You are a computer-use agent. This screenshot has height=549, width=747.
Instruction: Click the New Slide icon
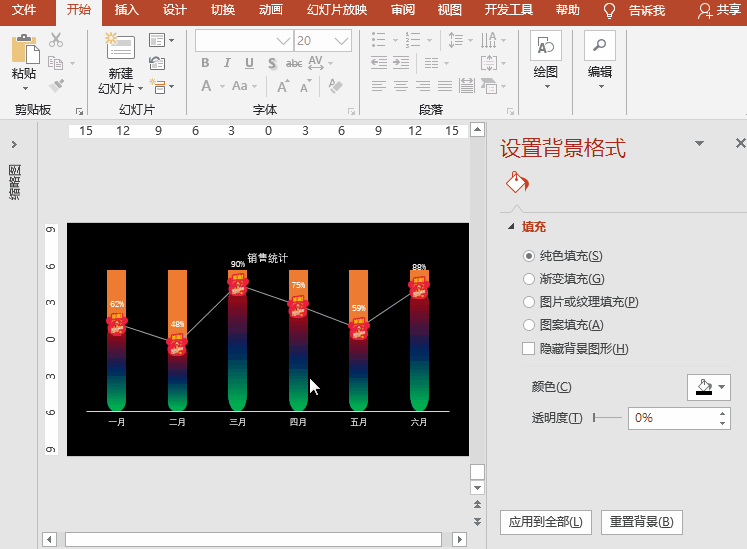[x=120, y=46]
